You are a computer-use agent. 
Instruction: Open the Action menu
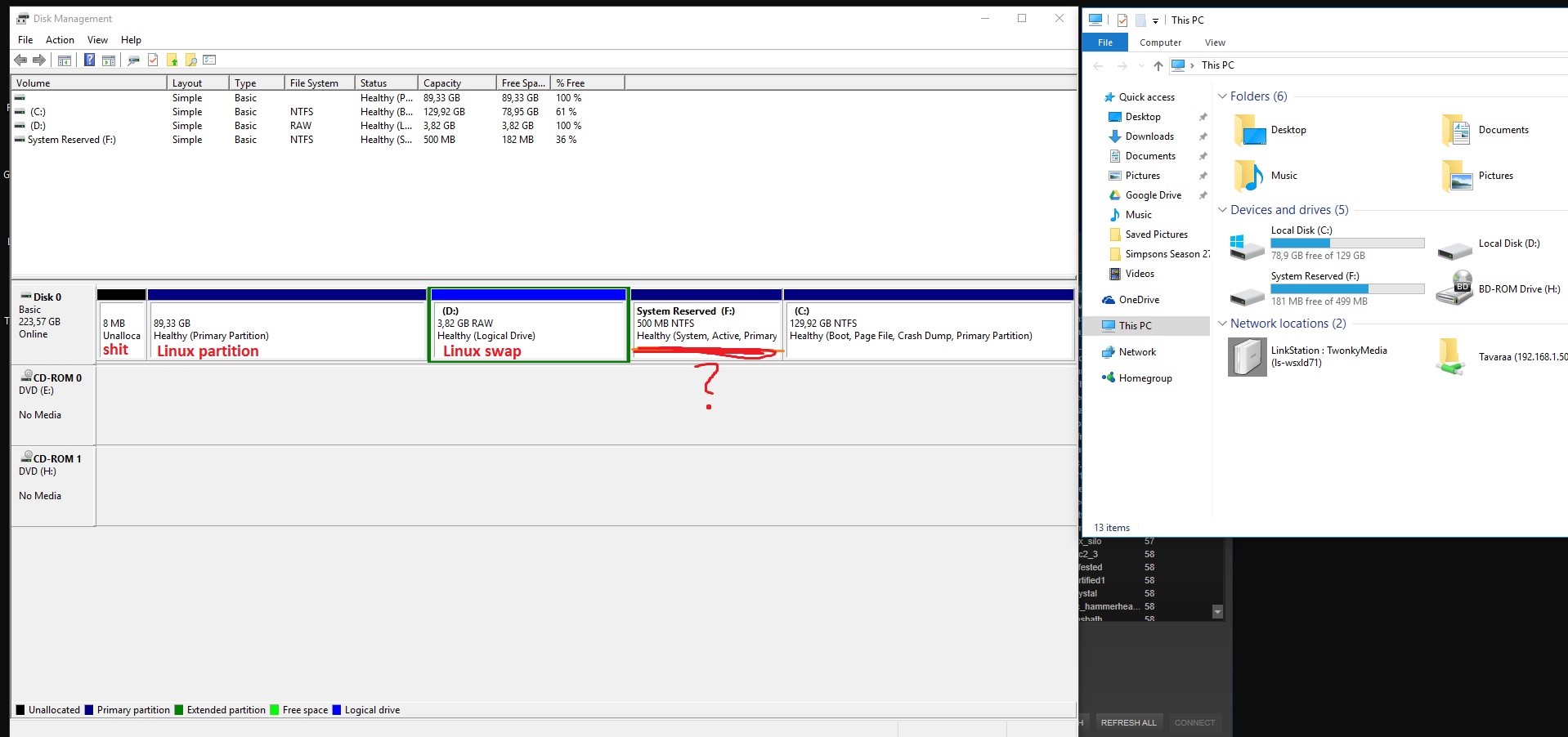60,40
